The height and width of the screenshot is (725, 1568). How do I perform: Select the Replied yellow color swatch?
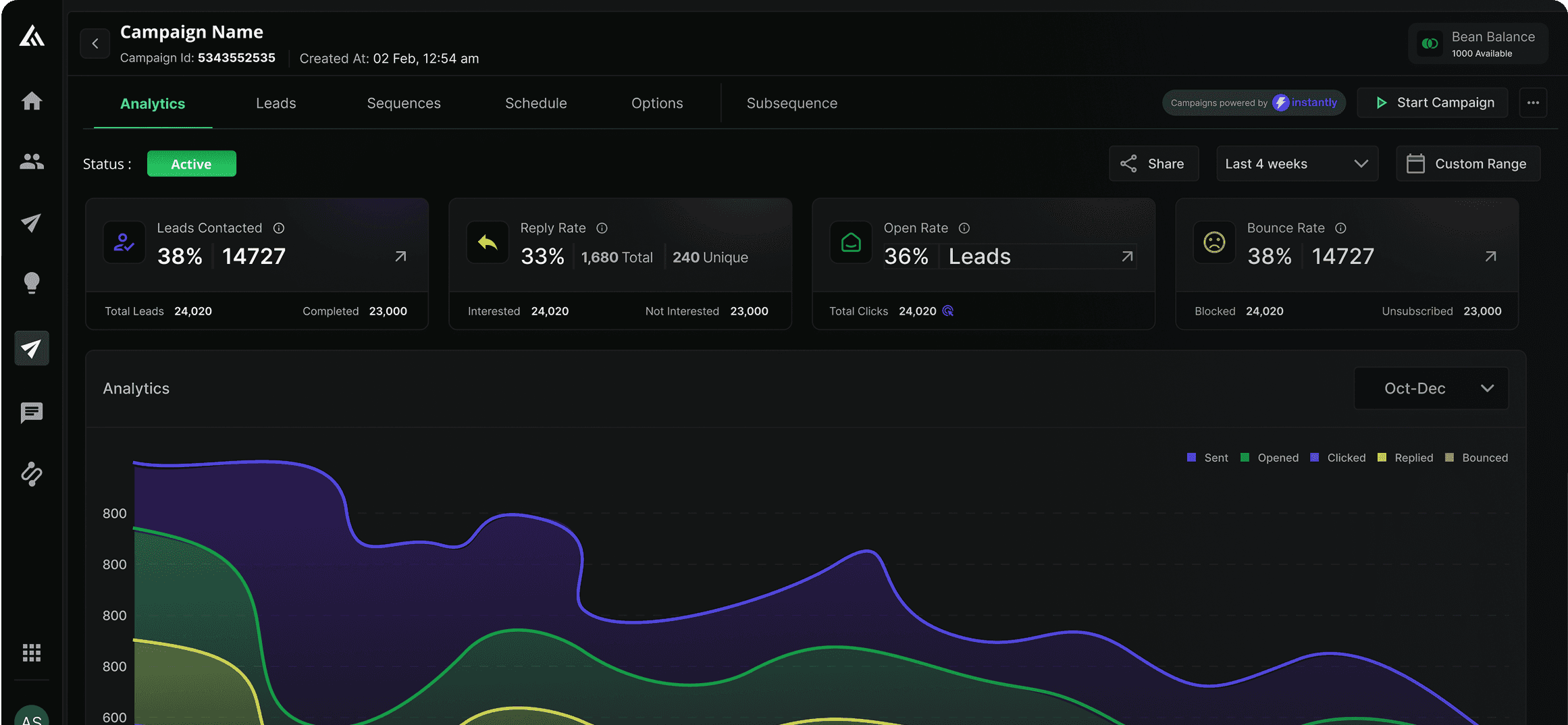point(1382,458)
